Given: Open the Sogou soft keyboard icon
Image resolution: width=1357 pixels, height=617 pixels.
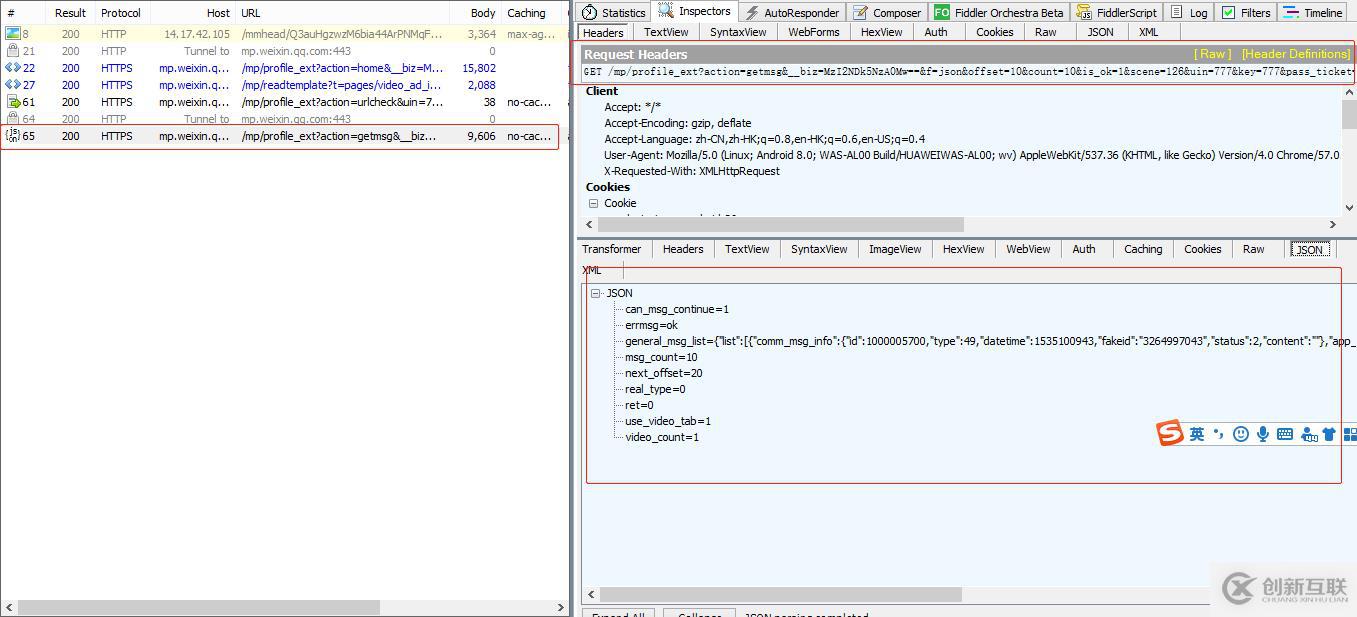Looking at the screenshot, I should click(1285, 434).
